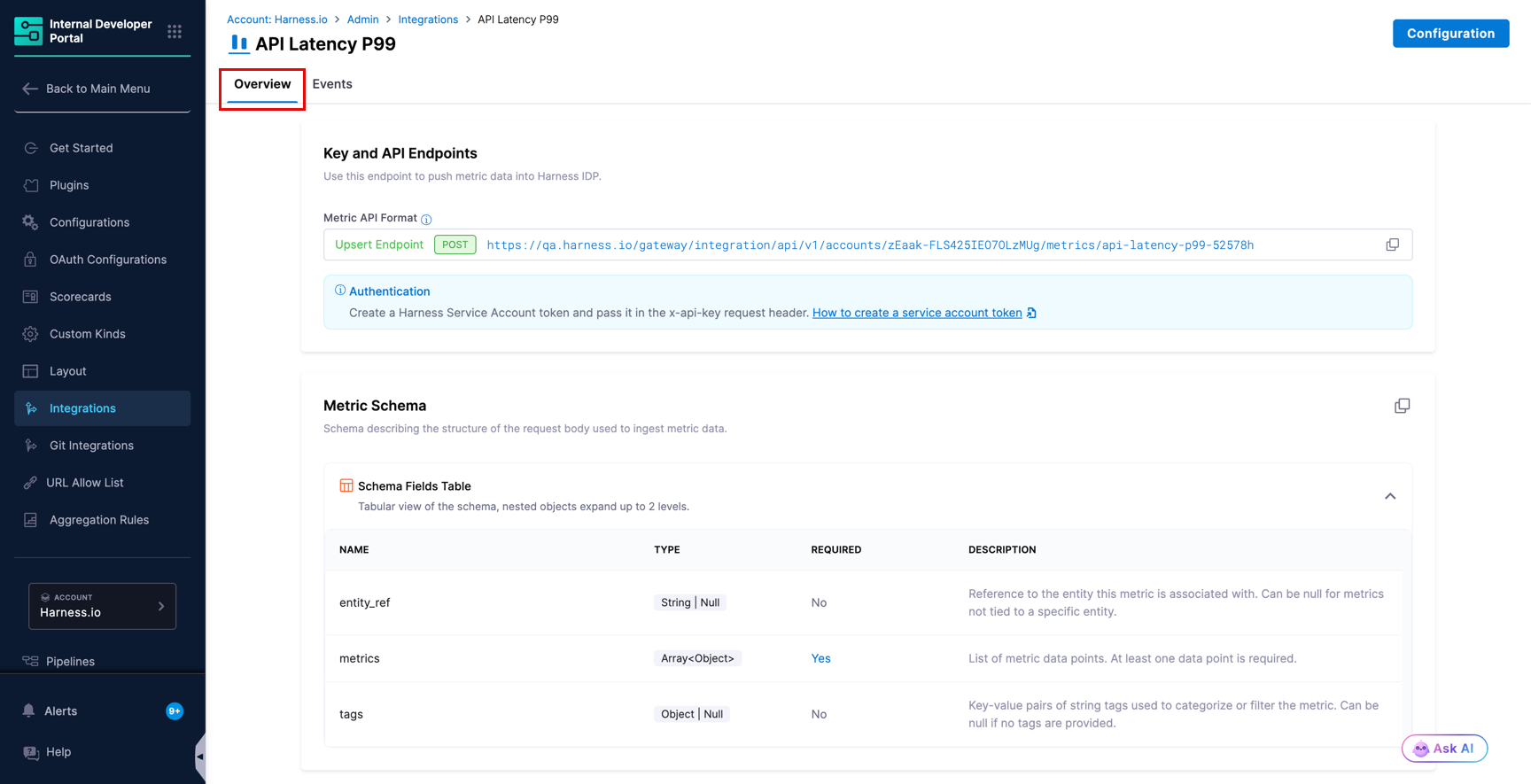This screenshot has width=1531, height=784.
Task: Click the Layout icon in sidebar
Action: pyautogui.click(x=31, y=371)
